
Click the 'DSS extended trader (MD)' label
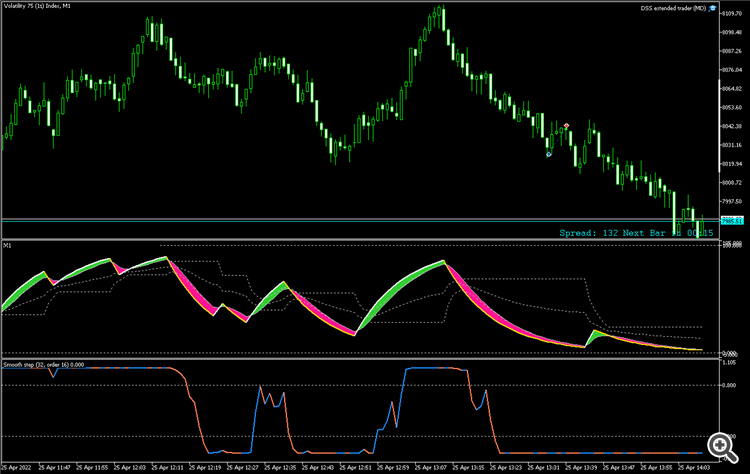(x=673, y=8)
